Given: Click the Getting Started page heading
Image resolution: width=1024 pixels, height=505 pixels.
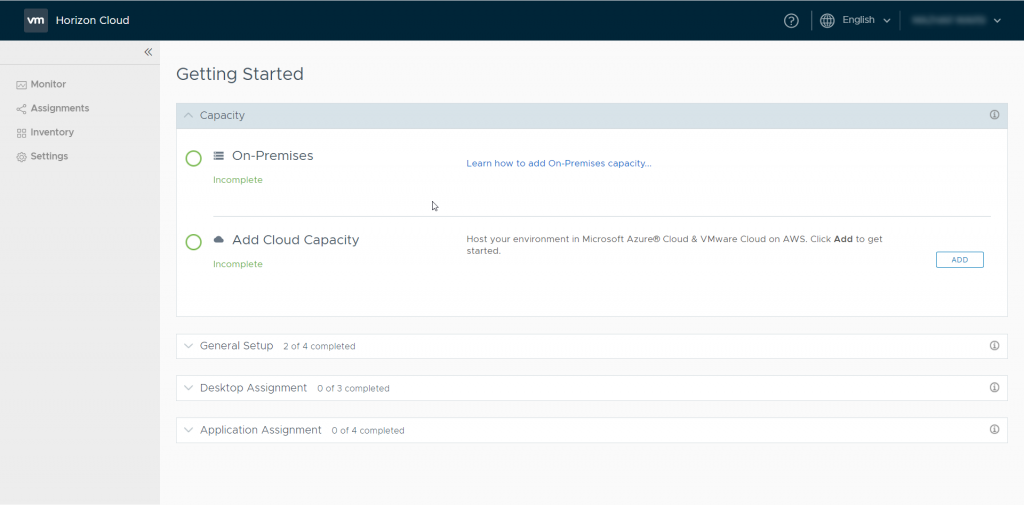Looking at the screenshot, I should click(x=240, y=74).
